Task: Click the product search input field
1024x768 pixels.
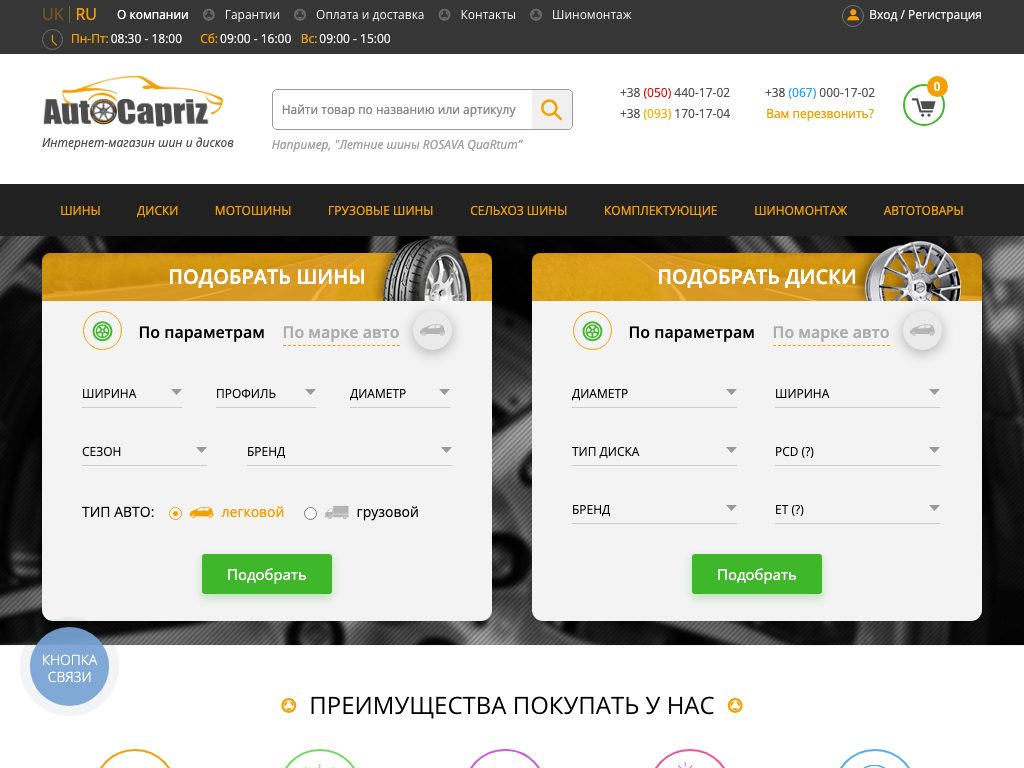Action: coord(402,110)
